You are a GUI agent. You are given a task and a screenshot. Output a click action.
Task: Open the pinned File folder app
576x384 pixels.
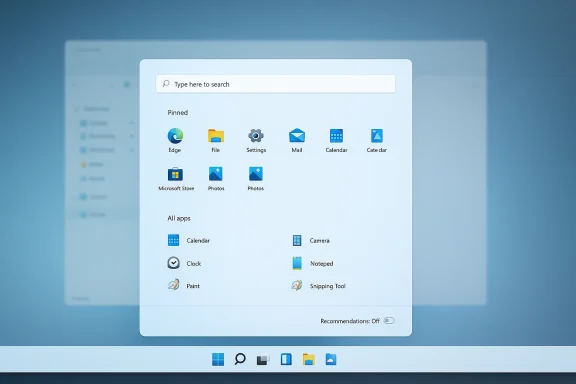point(216,140)
